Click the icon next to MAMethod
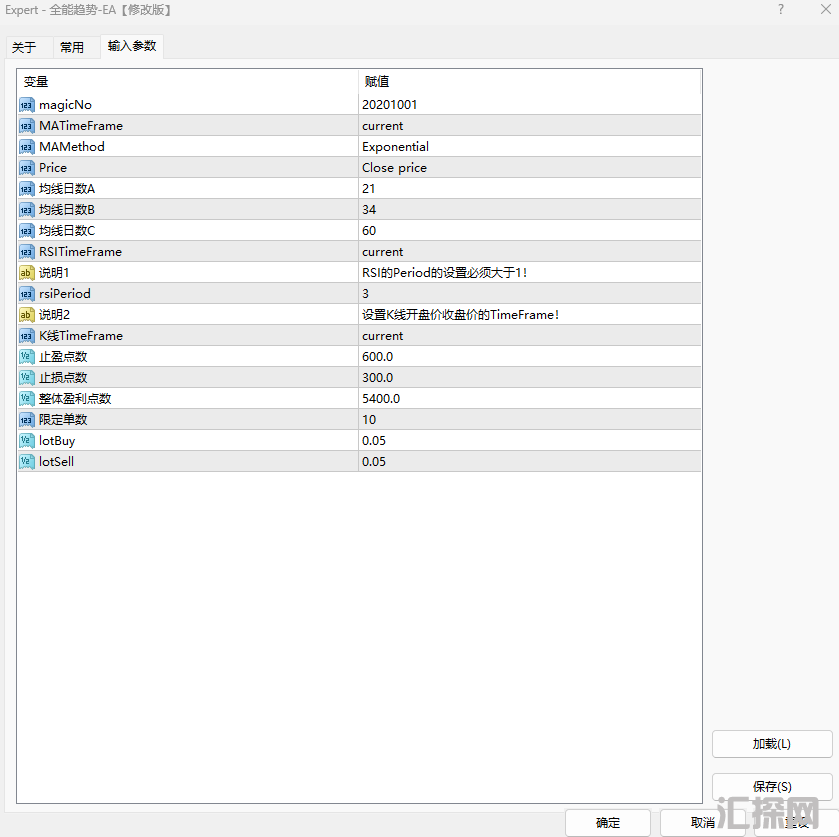The width and height of the screenshot is (839, 837). click(27, 147)
